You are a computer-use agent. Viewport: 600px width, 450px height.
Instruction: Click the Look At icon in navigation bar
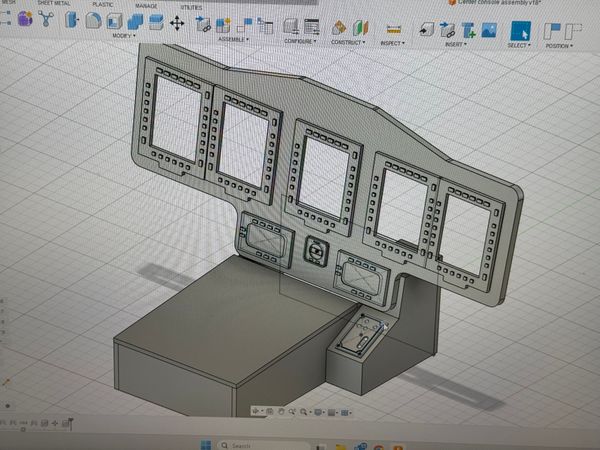pyautogui.click(x=270, y=411)
